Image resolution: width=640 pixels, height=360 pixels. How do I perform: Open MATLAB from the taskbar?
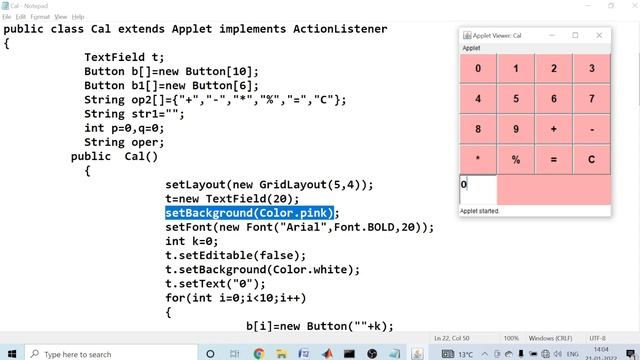[x=327, y=354]
